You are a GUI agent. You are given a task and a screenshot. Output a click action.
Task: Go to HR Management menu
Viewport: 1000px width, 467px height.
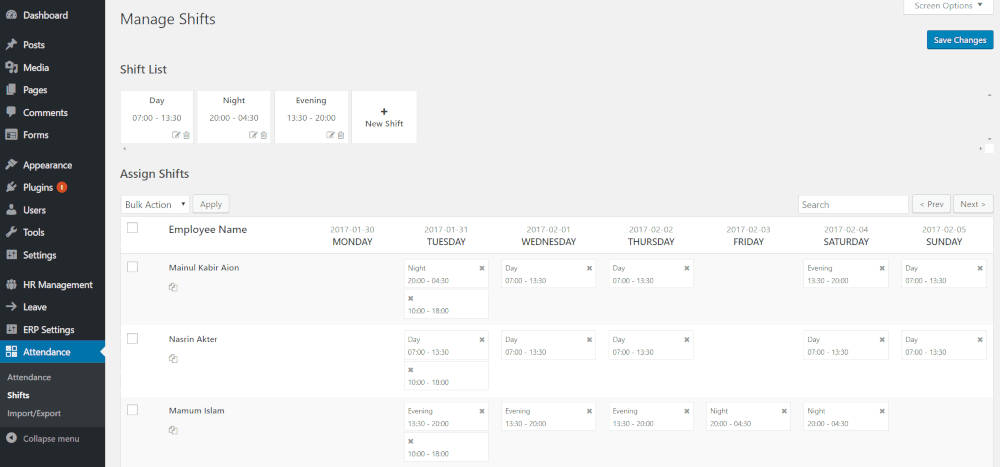click(x=57, y=284)
